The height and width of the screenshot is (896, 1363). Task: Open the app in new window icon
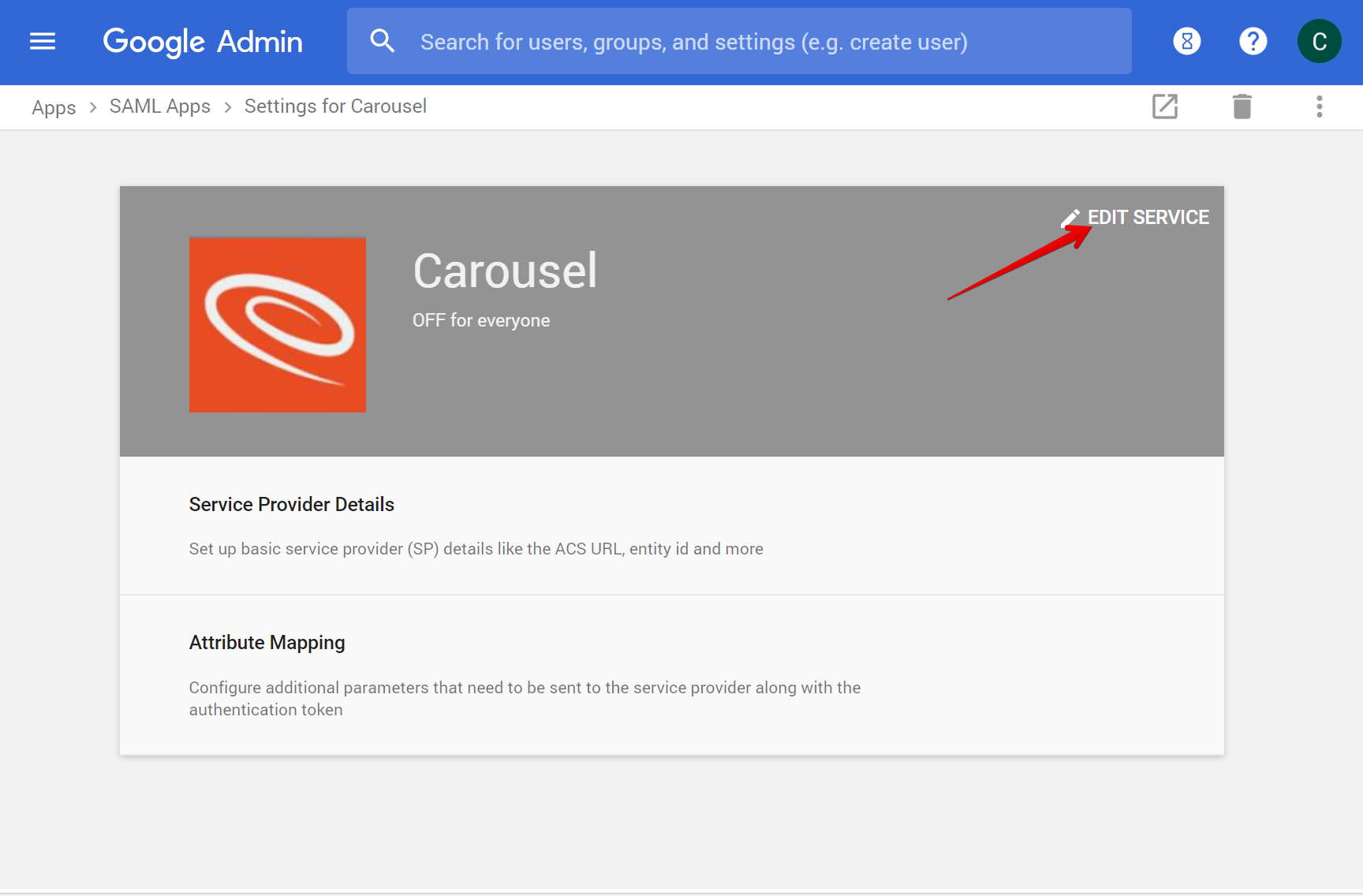pyautogui.click(x=1165, y=106)
